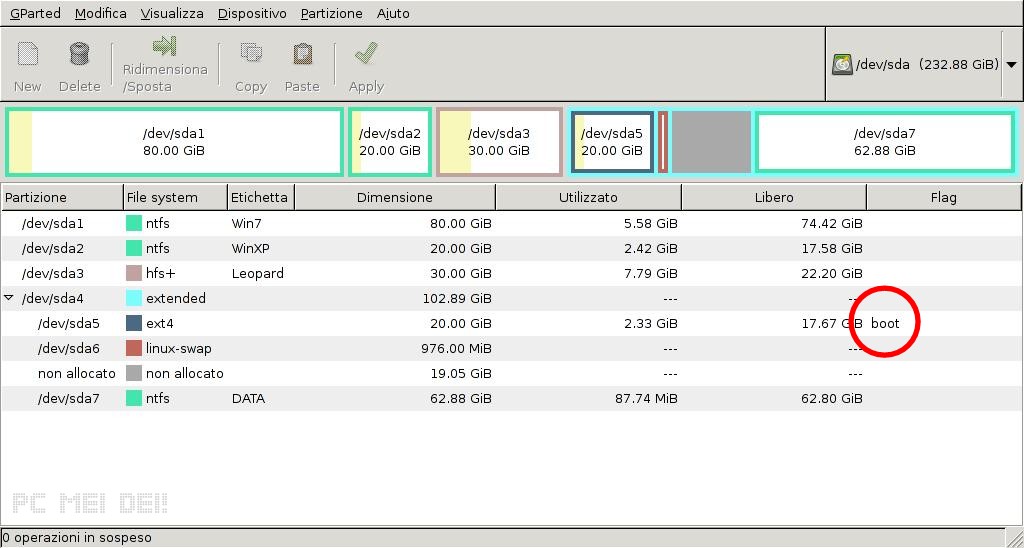
Task: Sort by the Partizione column header
Action: tap(62, 197)
